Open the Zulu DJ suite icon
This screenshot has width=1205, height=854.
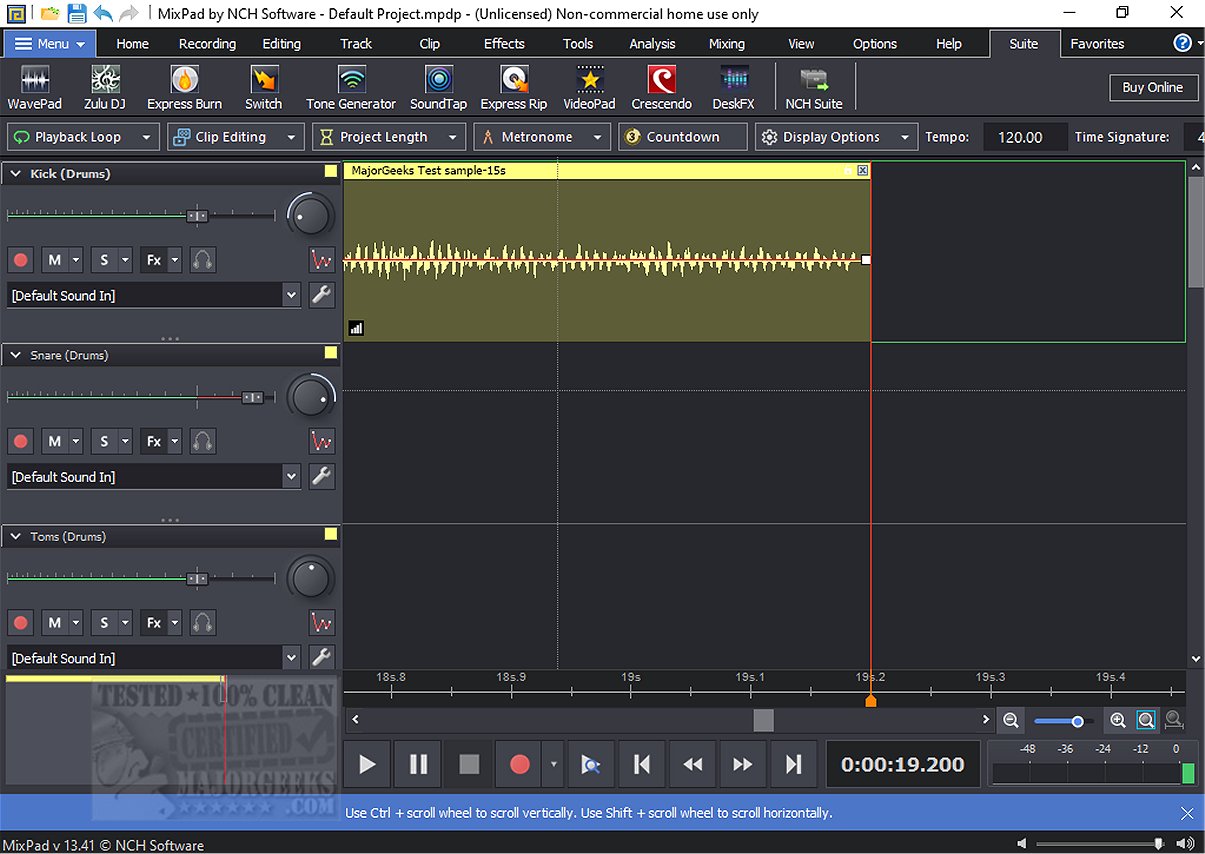click(x=105, y=87)
